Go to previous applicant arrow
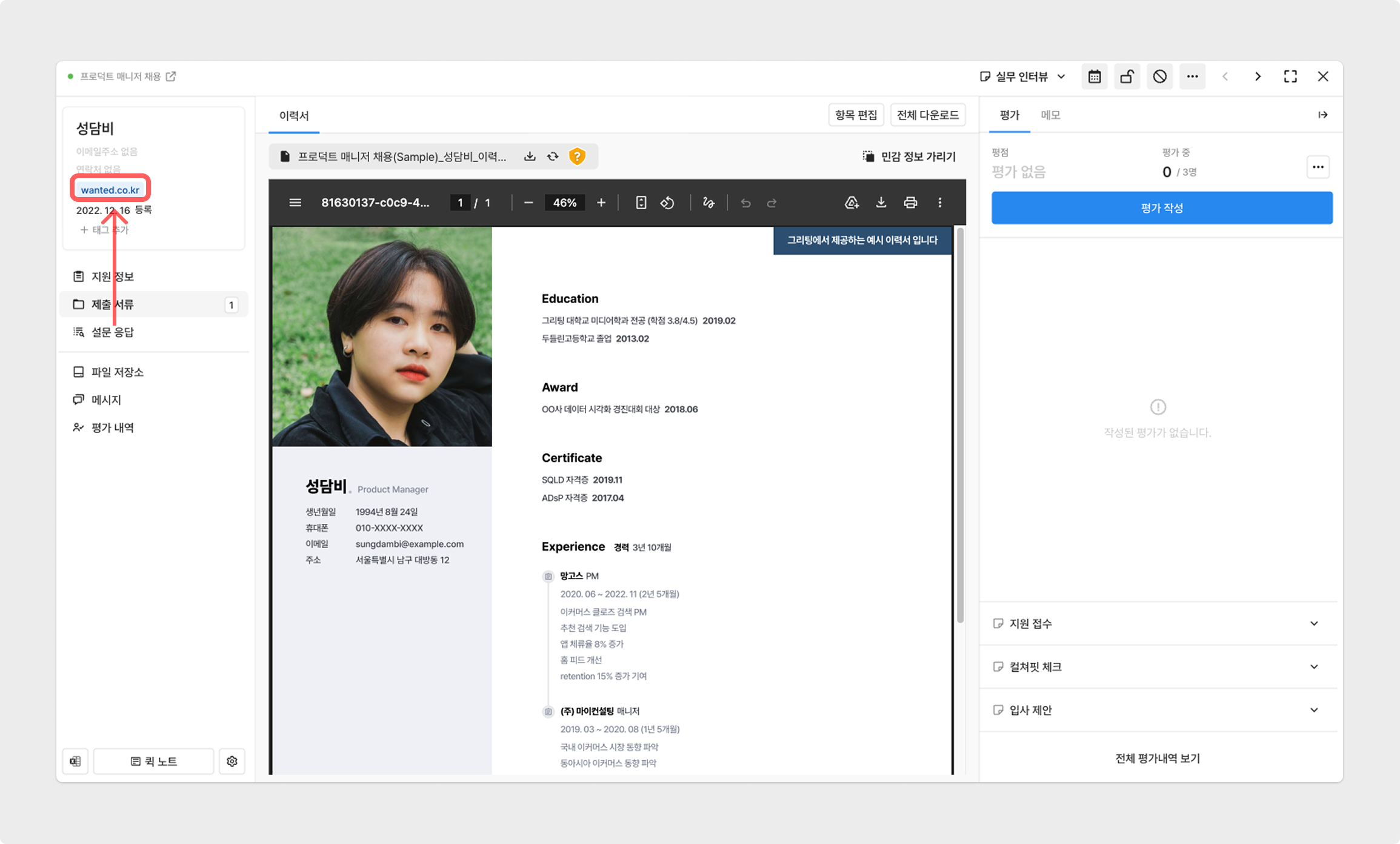Image resolution: width=1400 pixels, height=844 pixels. point(1225,76)
